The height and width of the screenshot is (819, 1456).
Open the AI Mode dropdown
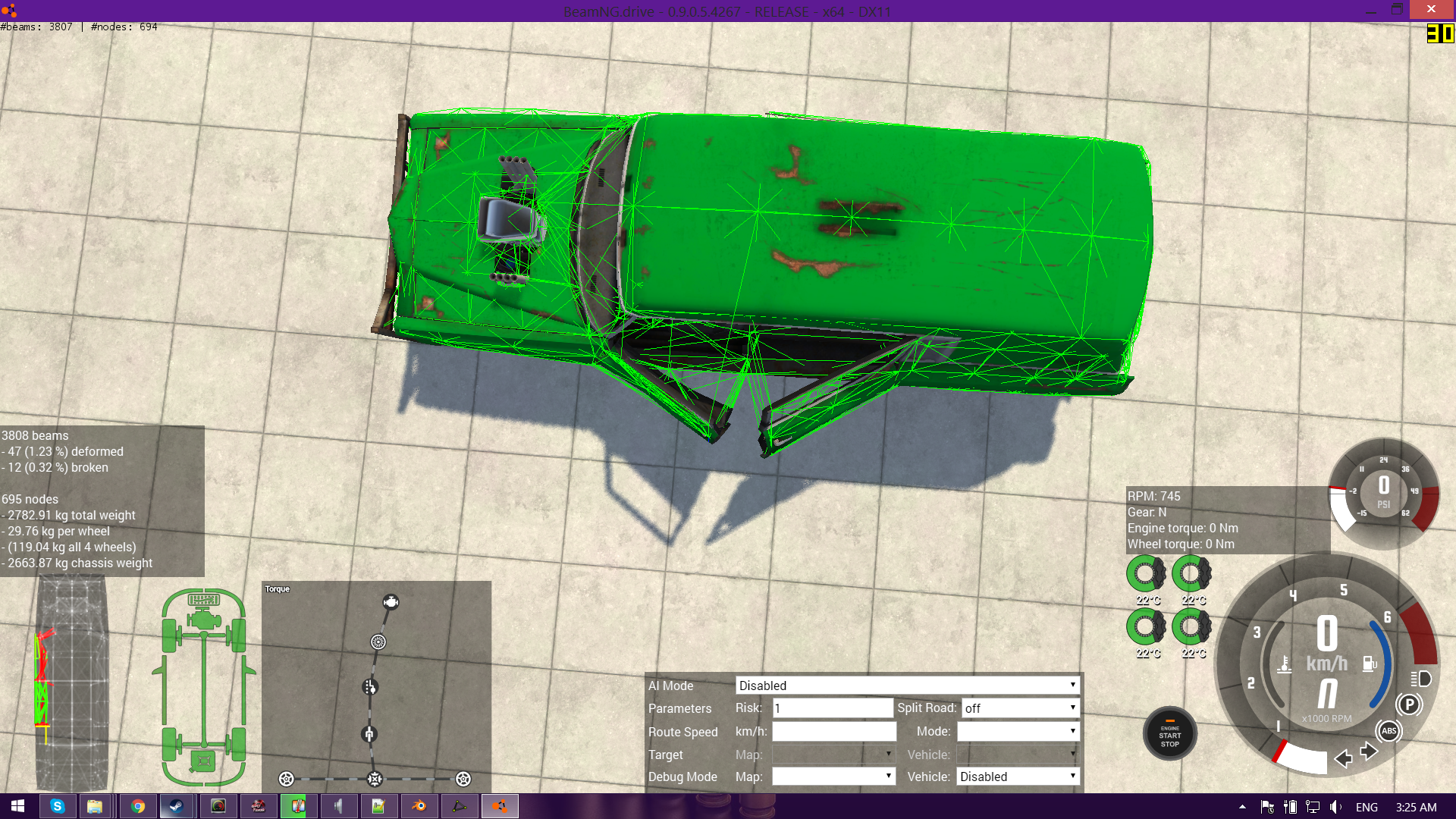pos(907,686)
